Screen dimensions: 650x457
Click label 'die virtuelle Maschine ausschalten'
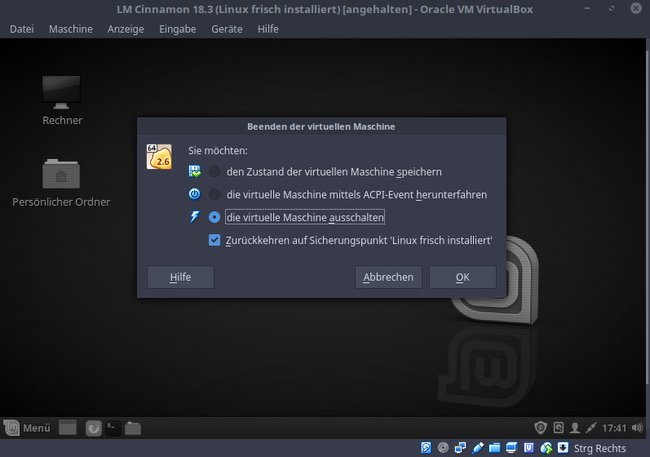(305, 217)
